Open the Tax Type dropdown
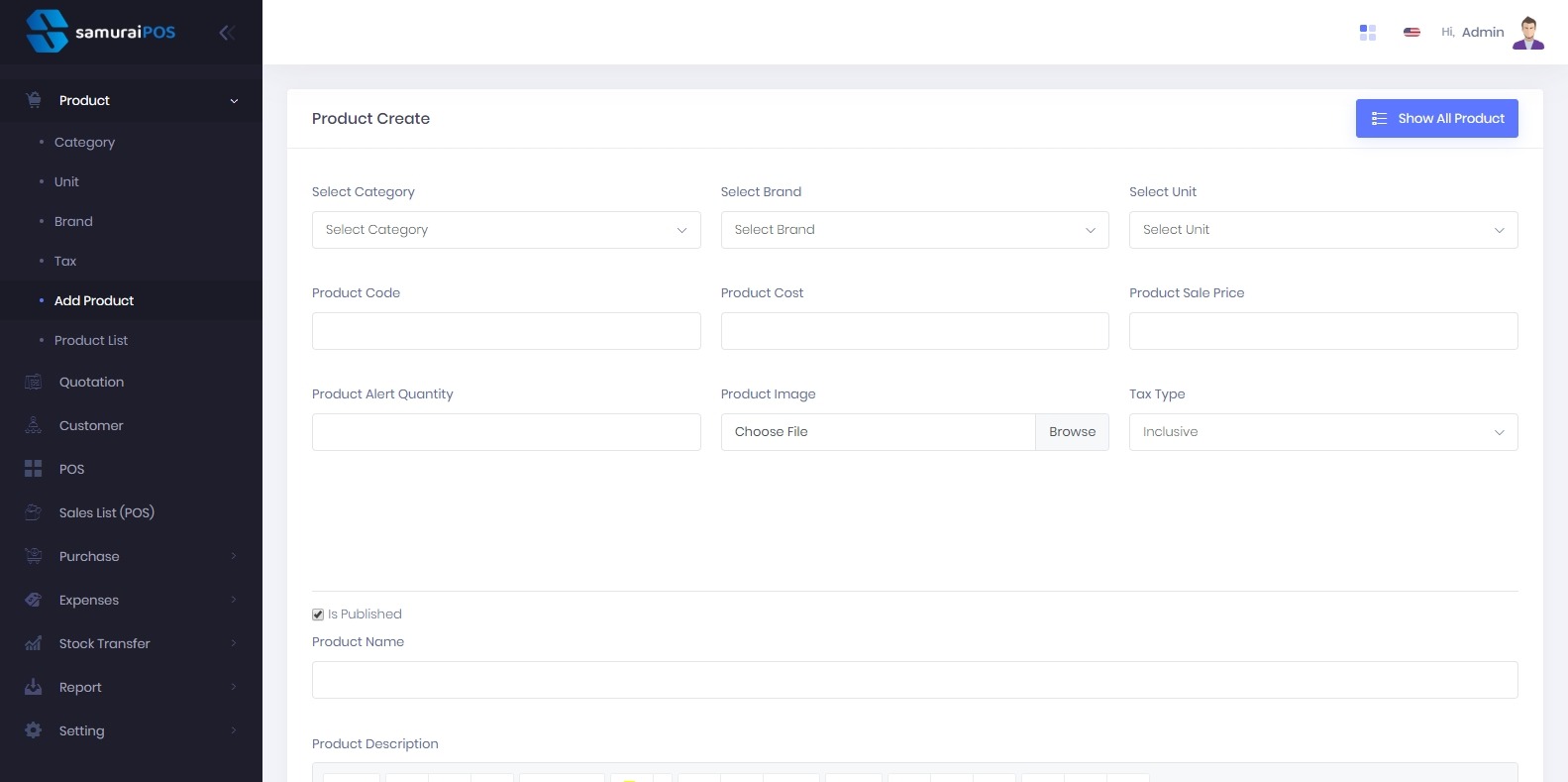Image resolution: width=1568 pixels, height=782 pixels. click(x=1322, y=432)
